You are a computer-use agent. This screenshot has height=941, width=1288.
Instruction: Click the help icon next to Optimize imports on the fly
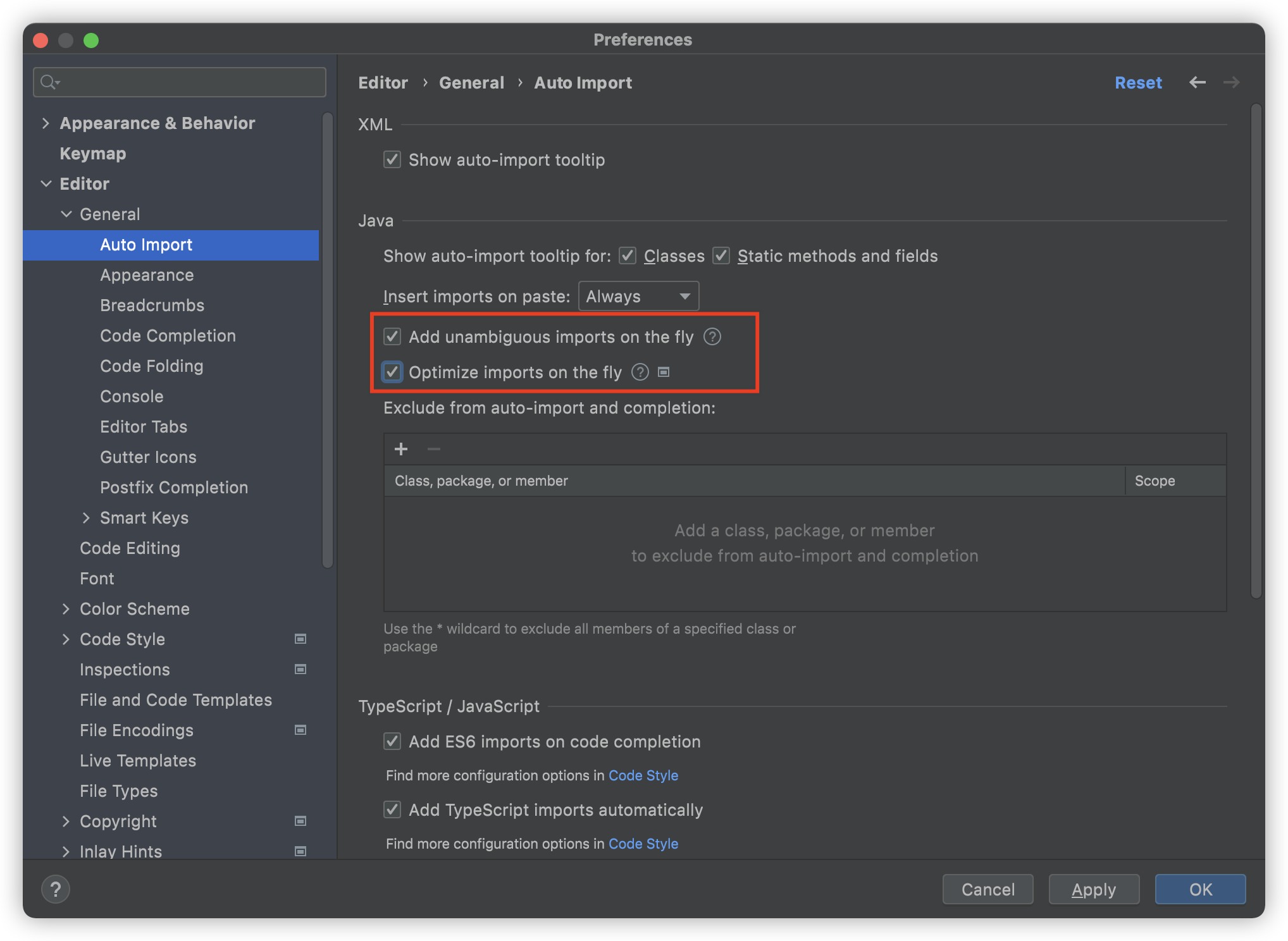[640, 372]
